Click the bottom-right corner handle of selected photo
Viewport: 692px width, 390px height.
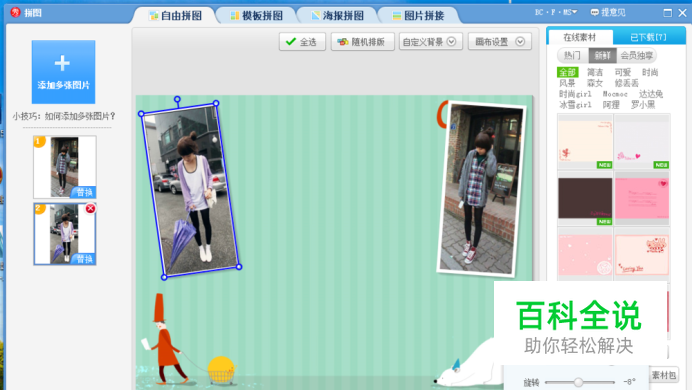(239, 267)
